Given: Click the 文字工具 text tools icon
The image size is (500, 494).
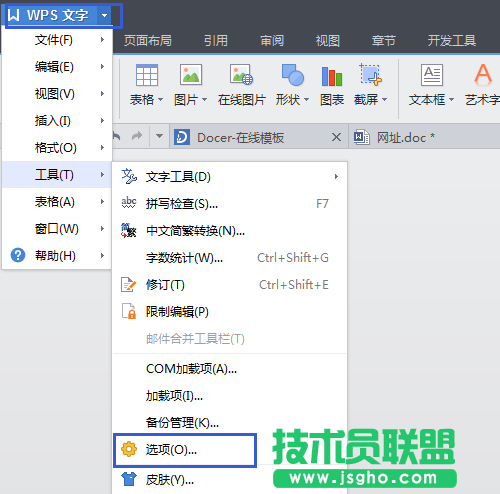Looking at the screenshot, I should pos(129,176).
